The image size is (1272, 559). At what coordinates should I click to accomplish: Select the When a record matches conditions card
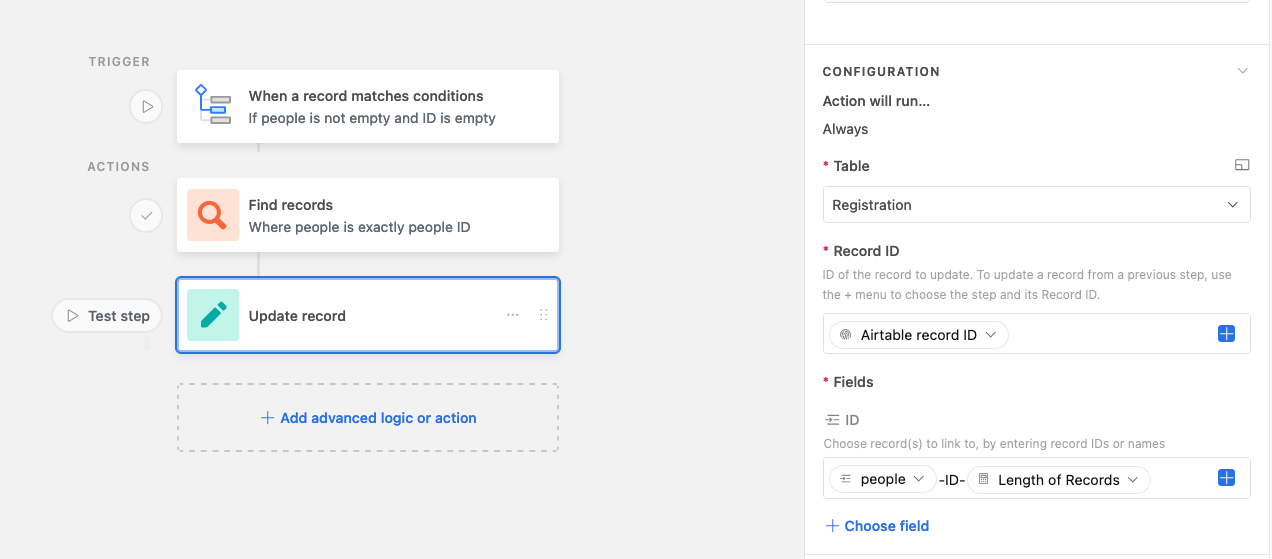(368, 106)
